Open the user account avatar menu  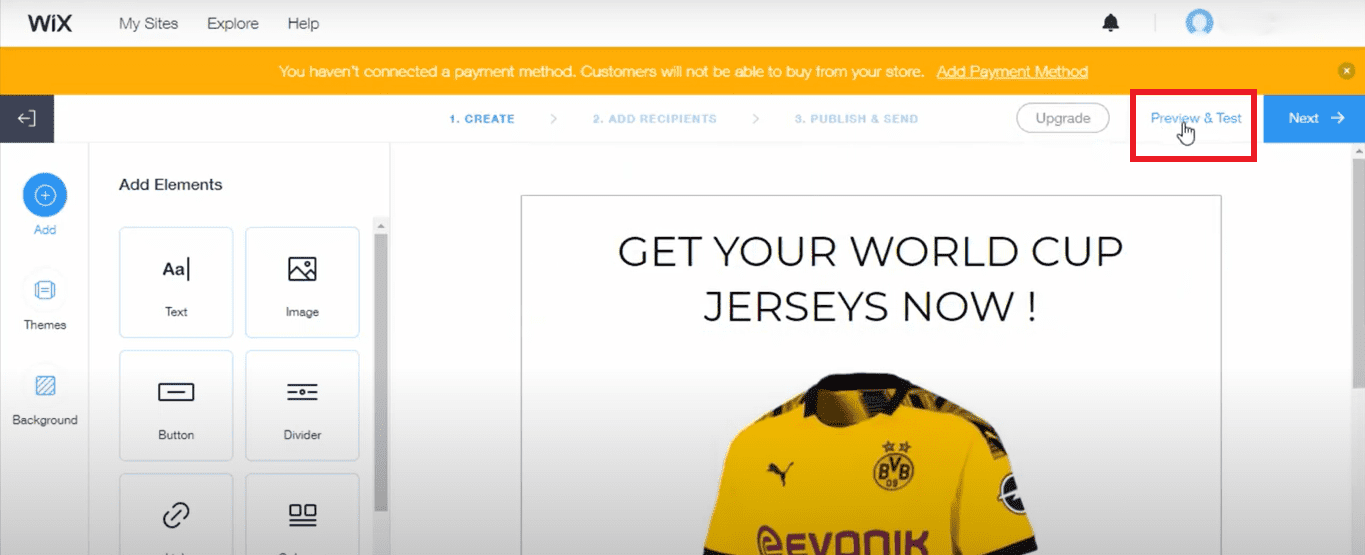tap(1199, 23)
